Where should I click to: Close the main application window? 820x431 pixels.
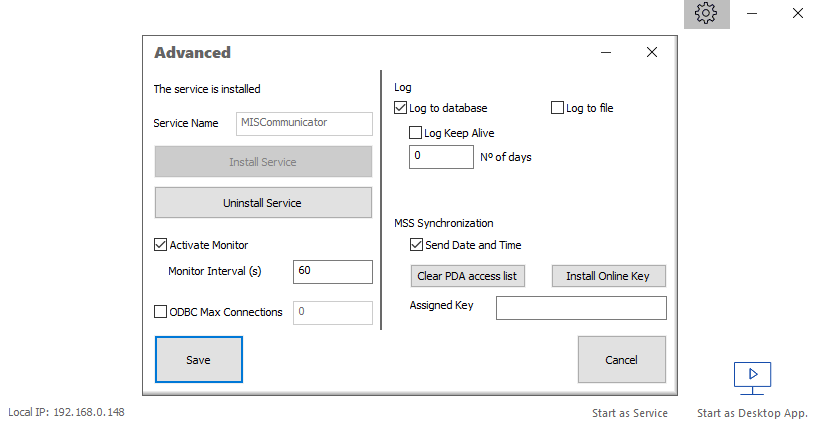[x=798, y=14]
